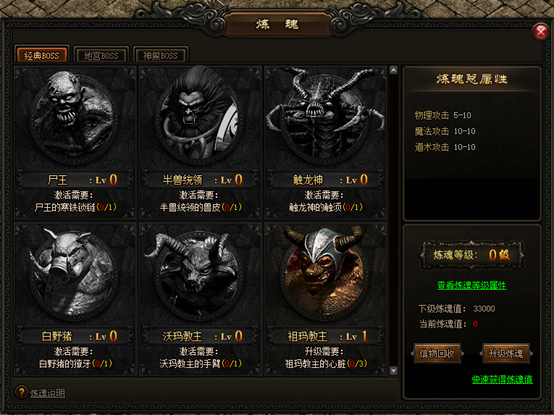Screen dimensions: 554x415
Task: Select the 半兽统领 boss portrait
Action: pos(200,115)
